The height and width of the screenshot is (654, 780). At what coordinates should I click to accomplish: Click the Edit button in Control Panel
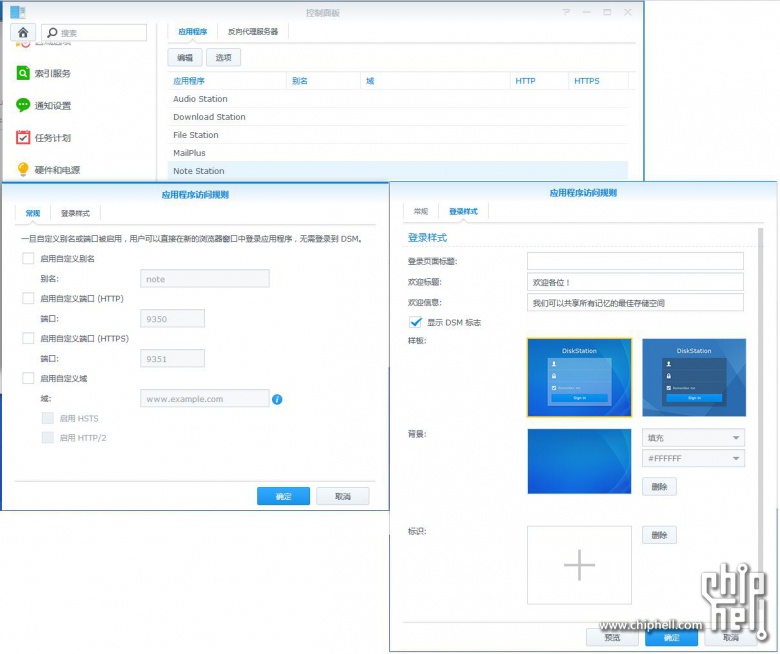(x=185, y=58)
